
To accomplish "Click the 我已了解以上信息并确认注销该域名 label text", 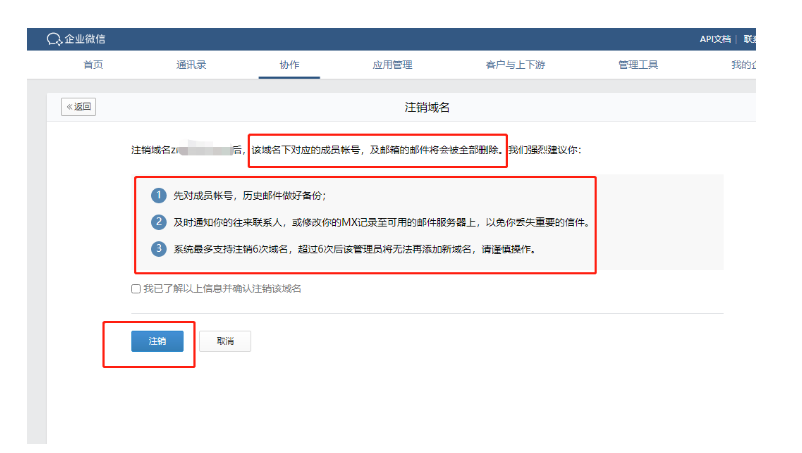I will [x=221, y=289].
